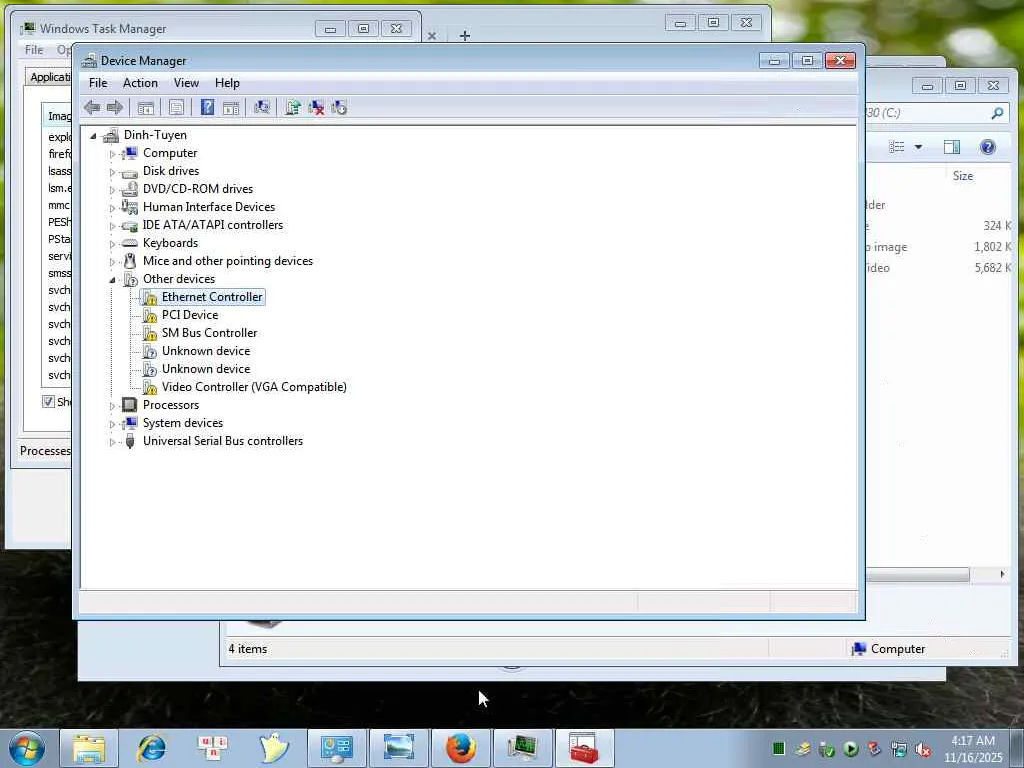Click the Explorer horizontal scrollbar thumb
Image resolution: width=1024 pixels, height=768 pixels.
point(918,575)
